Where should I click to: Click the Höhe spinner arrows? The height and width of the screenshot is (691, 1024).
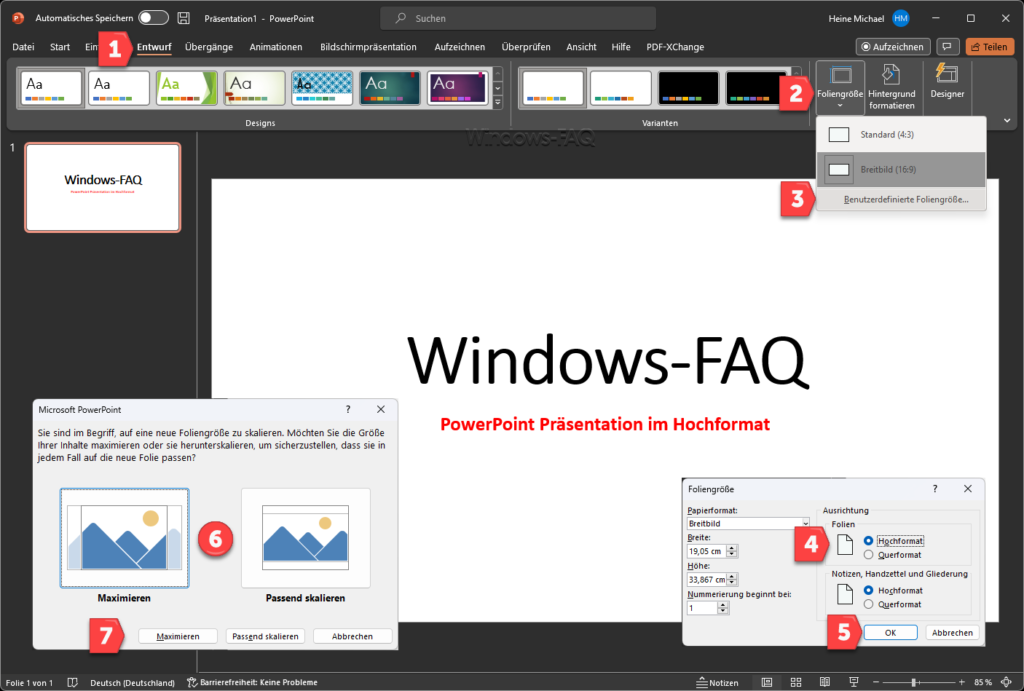(732, 579)
